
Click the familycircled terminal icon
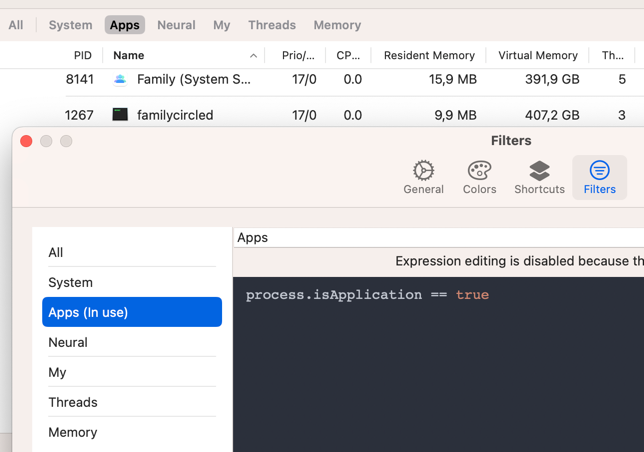coord(120,115)
